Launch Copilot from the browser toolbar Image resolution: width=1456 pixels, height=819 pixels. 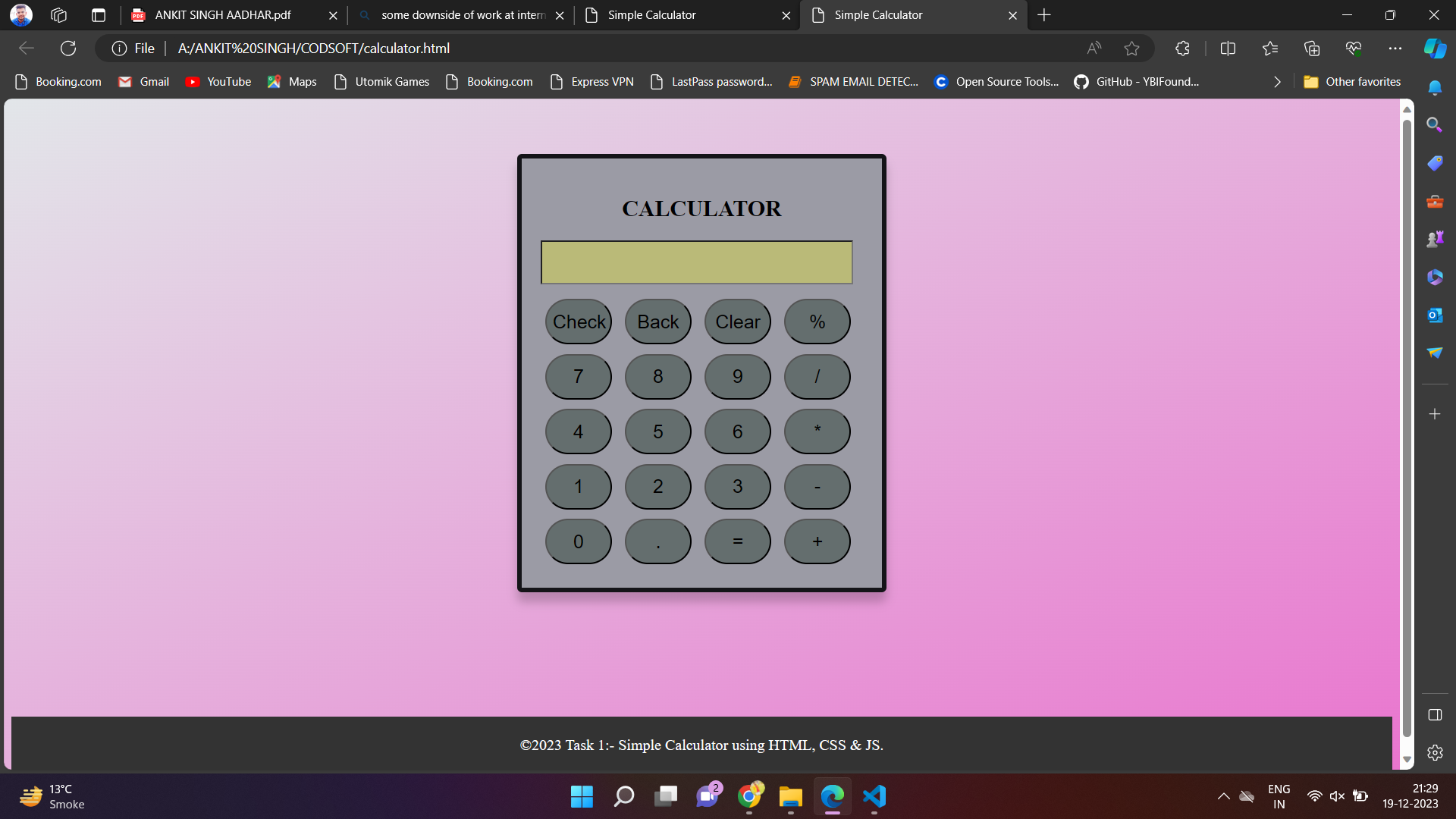coord(1434,48)
